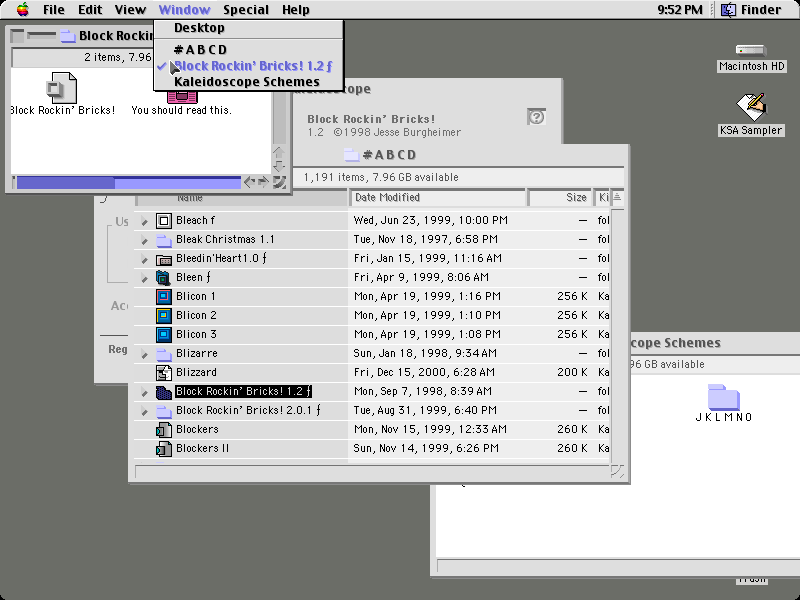Click scroll left arrow in Block Rockin' window
This screenshot has height=600, width=800.
coord(249,182)
